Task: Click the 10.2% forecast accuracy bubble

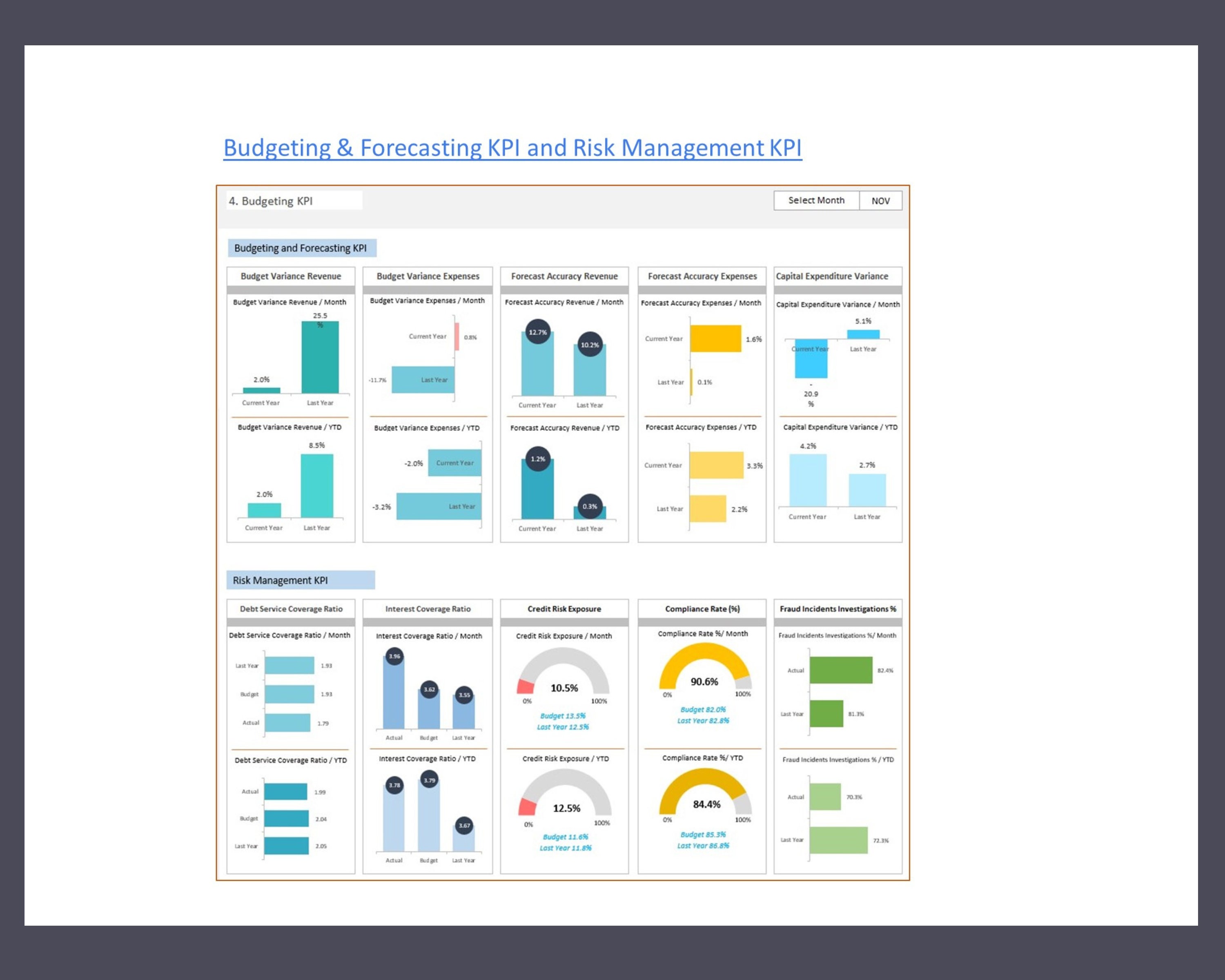Action: [590, 345]
